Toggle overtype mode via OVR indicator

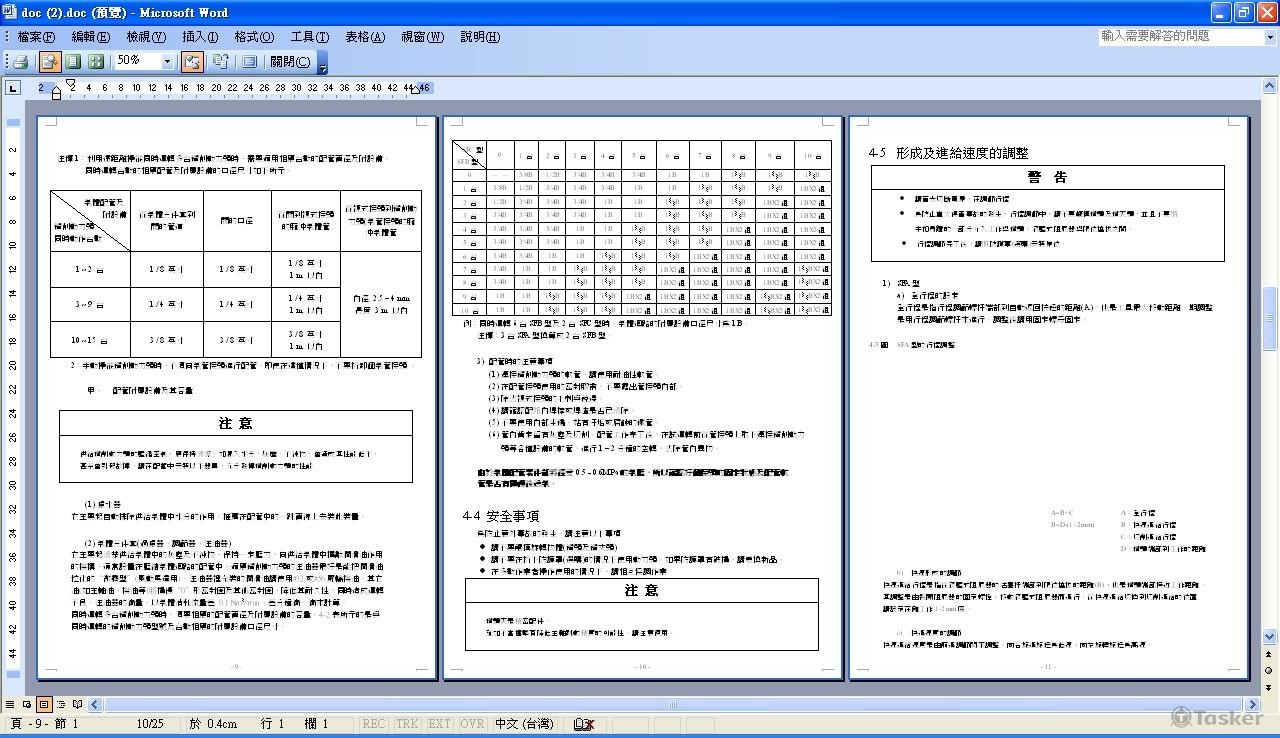tap(472, 725)
